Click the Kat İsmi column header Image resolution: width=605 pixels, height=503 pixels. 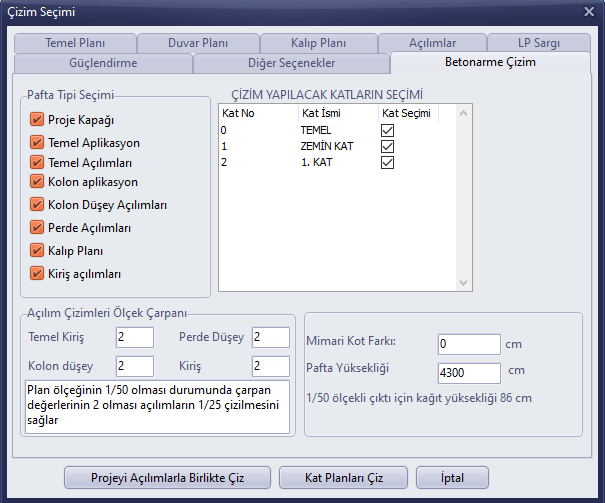338,113
